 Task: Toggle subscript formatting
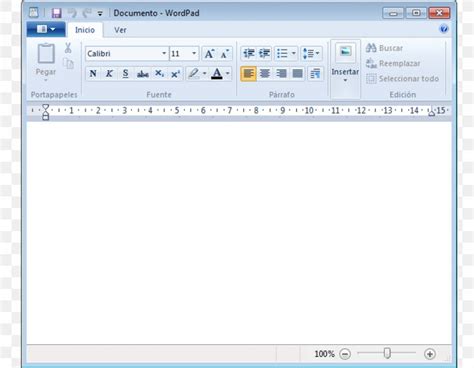coord(159,73)
